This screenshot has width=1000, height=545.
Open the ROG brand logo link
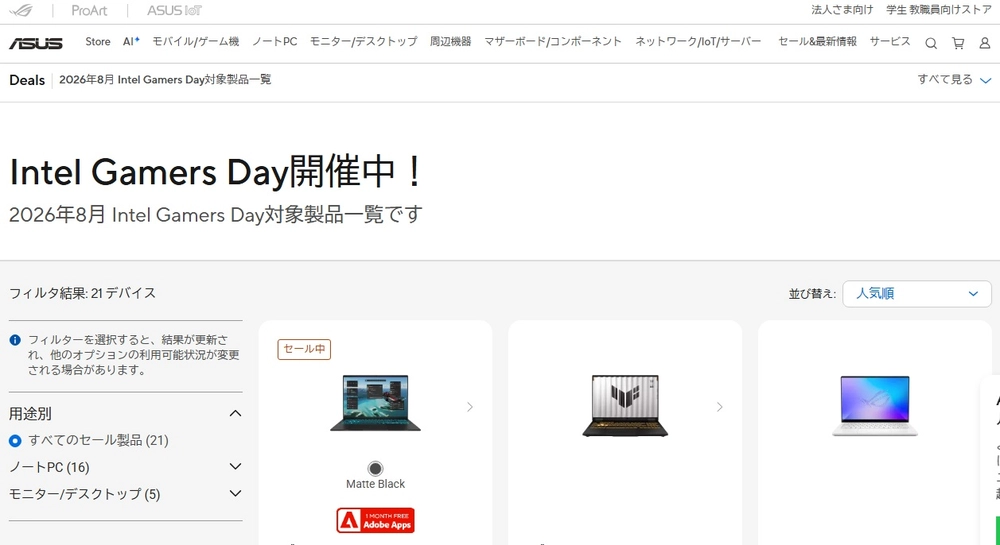[x=21, y=10]
